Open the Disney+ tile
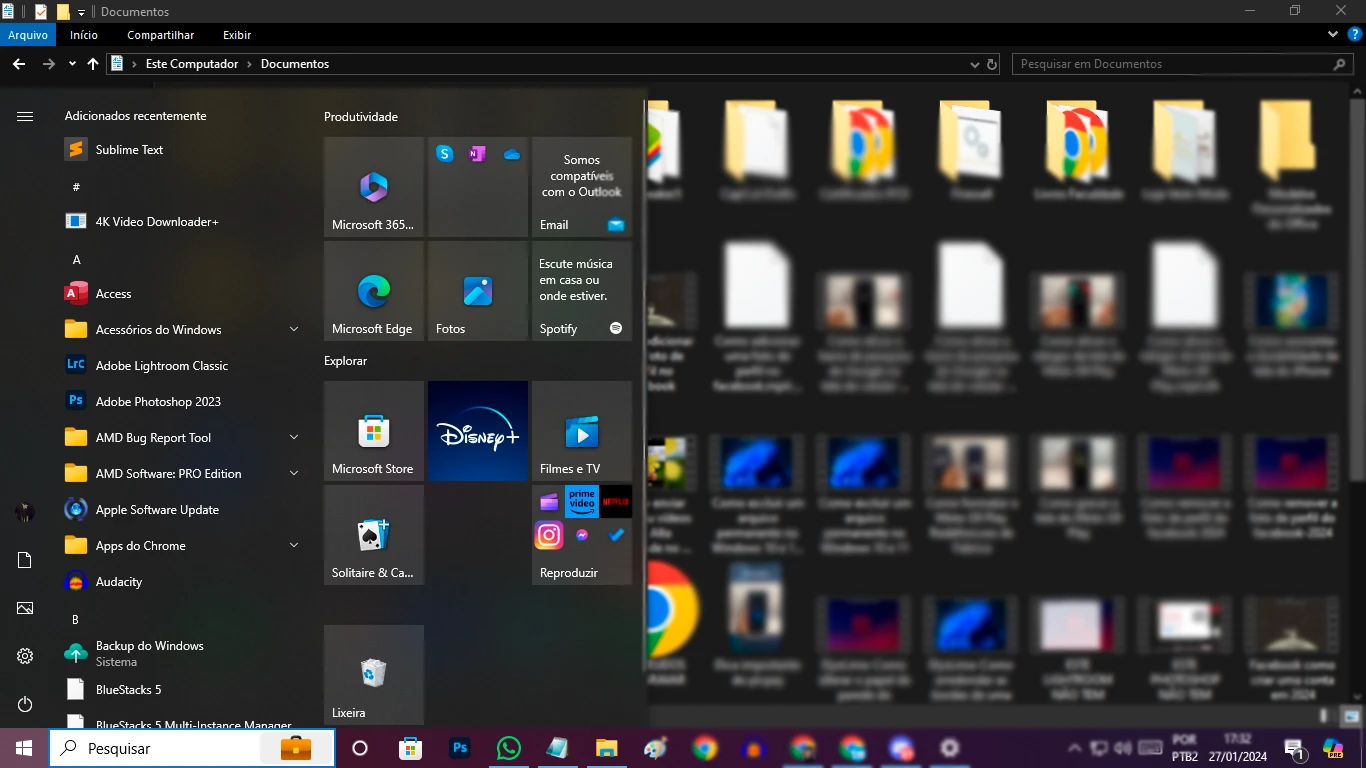The image size is (1366, 768). point(477,430)
